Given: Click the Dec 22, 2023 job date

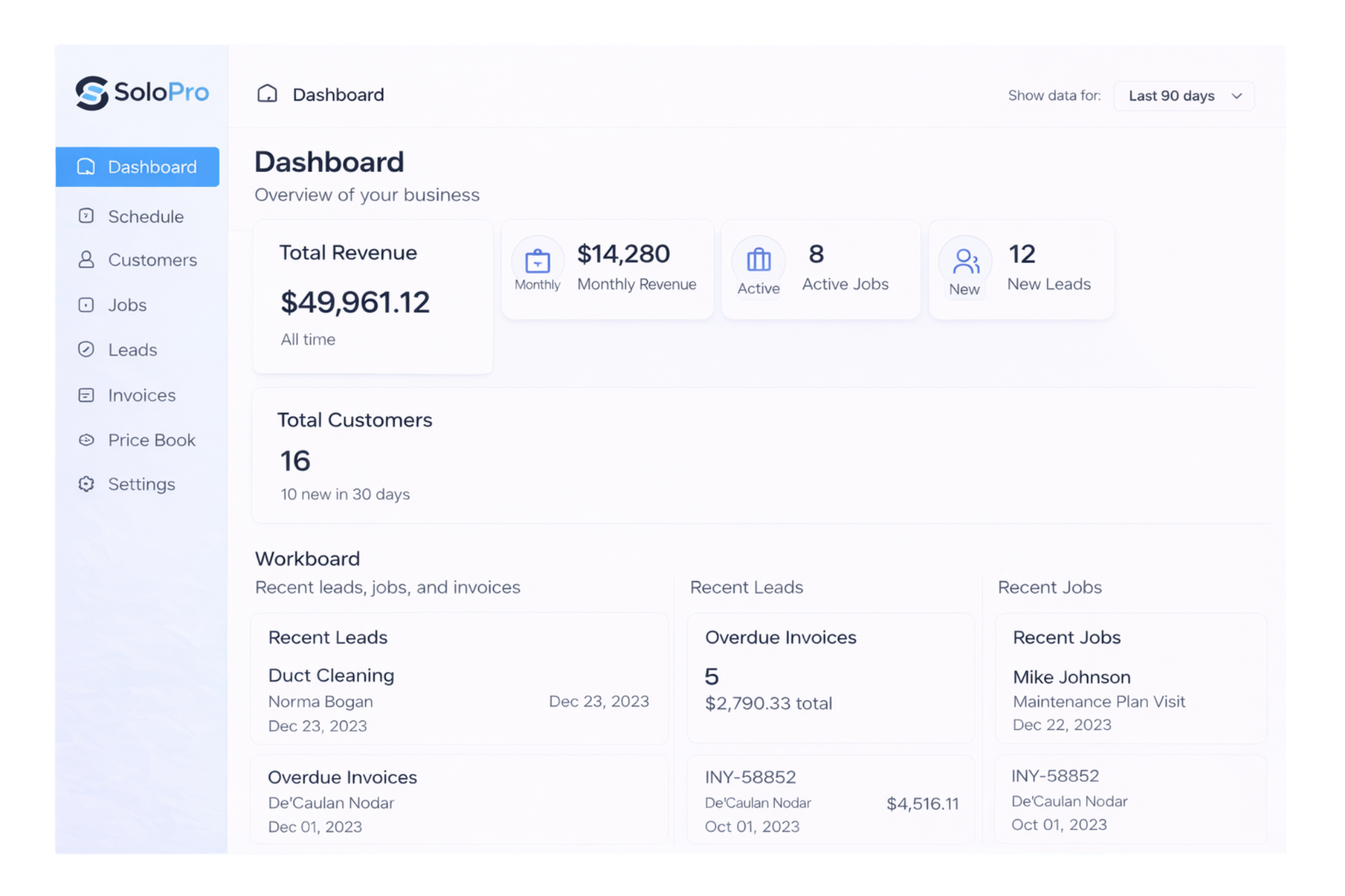Looking at the screenshot, I should pyautogui.click(x=1062, y=725).
